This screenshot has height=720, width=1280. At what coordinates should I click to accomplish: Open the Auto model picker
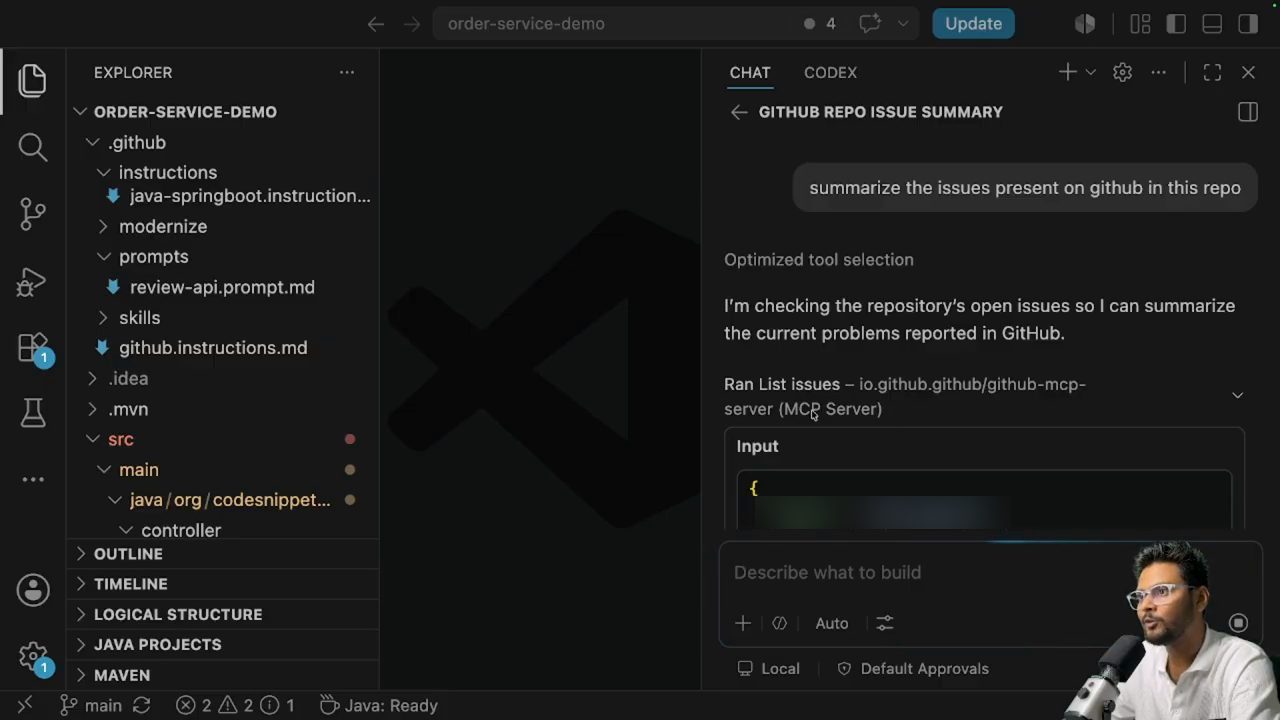point(832,623)
